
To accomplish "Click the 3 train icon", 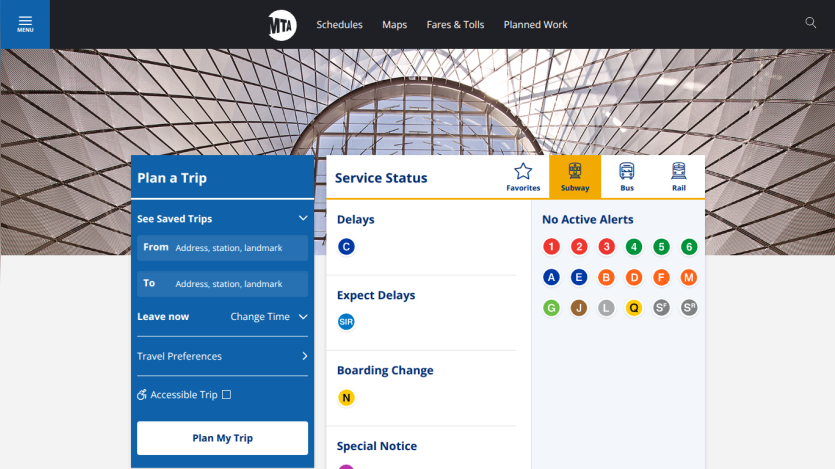I will (606, 246).
